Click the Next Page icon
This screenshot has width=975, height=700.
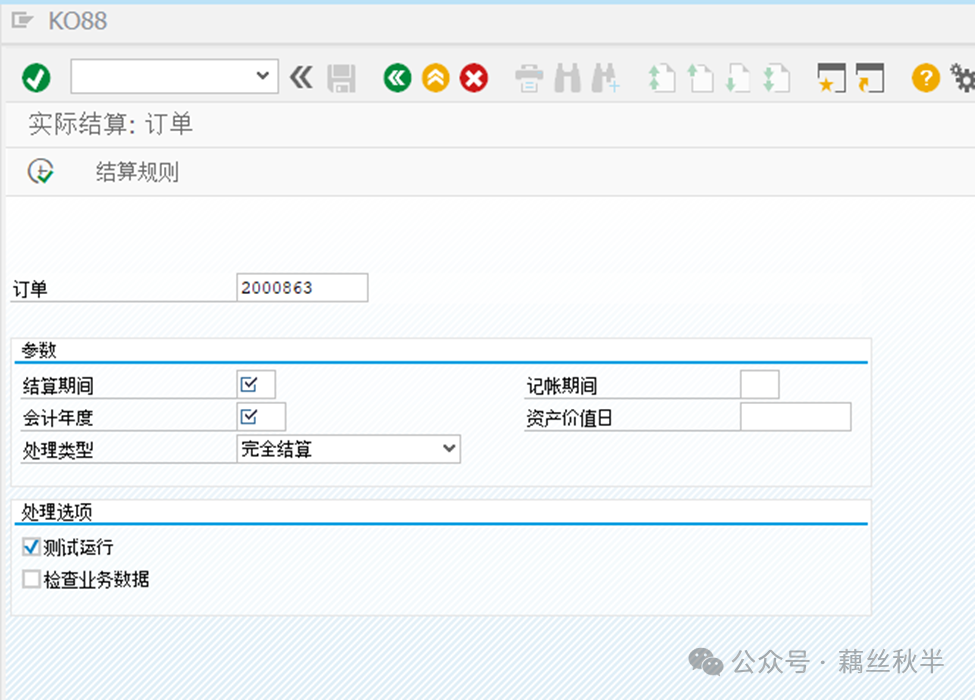[x=739, y=78]
